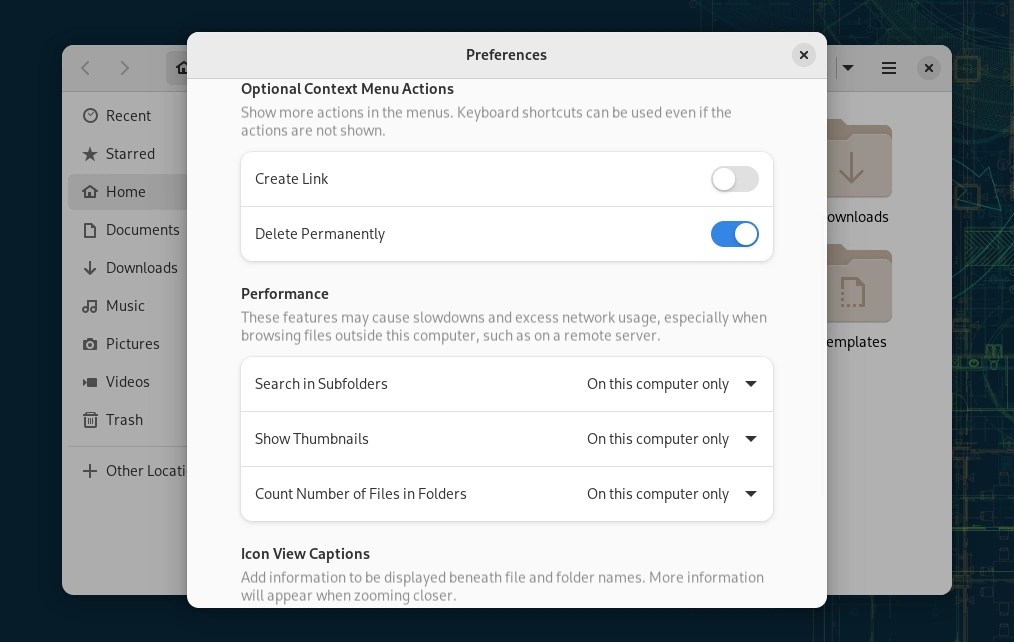The image size is (1014, 642).
Task: Open the Search in Subfolders dropdown
Action: [671, 384]
